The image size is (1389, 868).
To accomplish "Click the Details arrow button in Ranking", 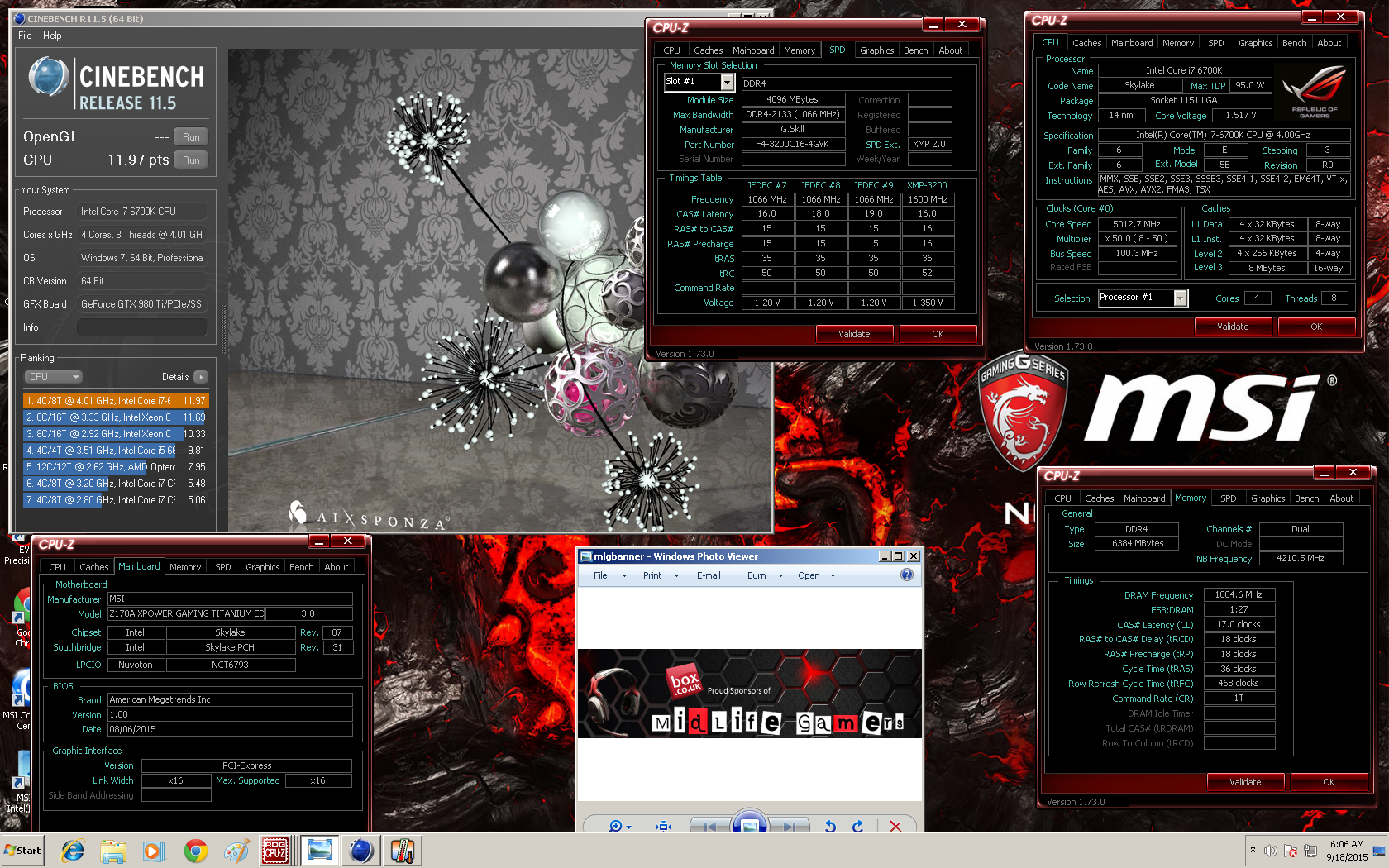I will coord(201,377).
